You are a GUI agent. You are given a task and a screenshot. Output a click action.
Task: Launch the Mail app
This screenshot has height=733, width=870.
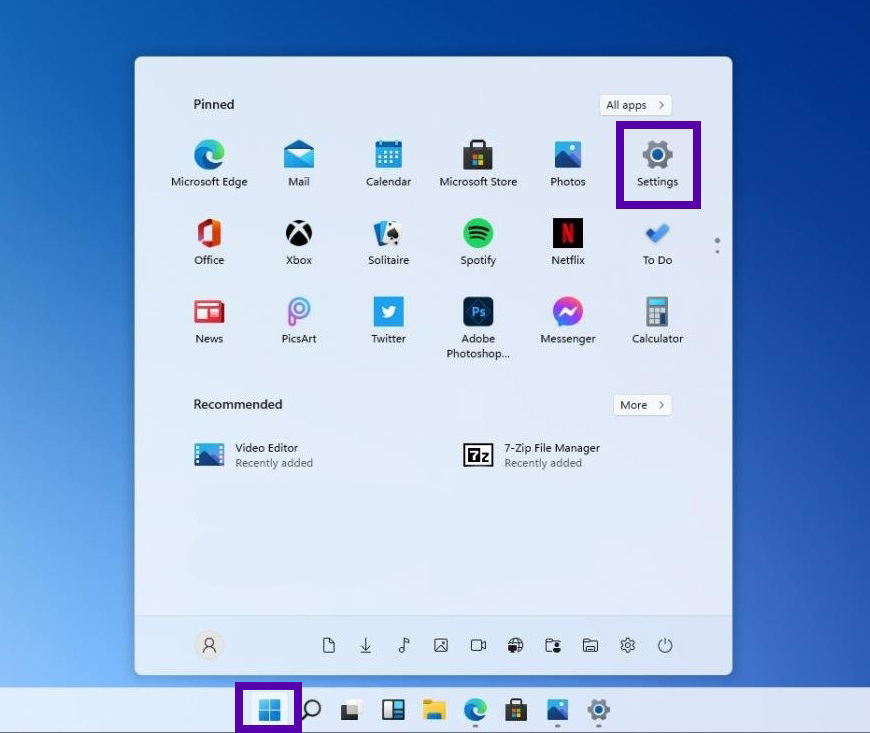(299, 163)
